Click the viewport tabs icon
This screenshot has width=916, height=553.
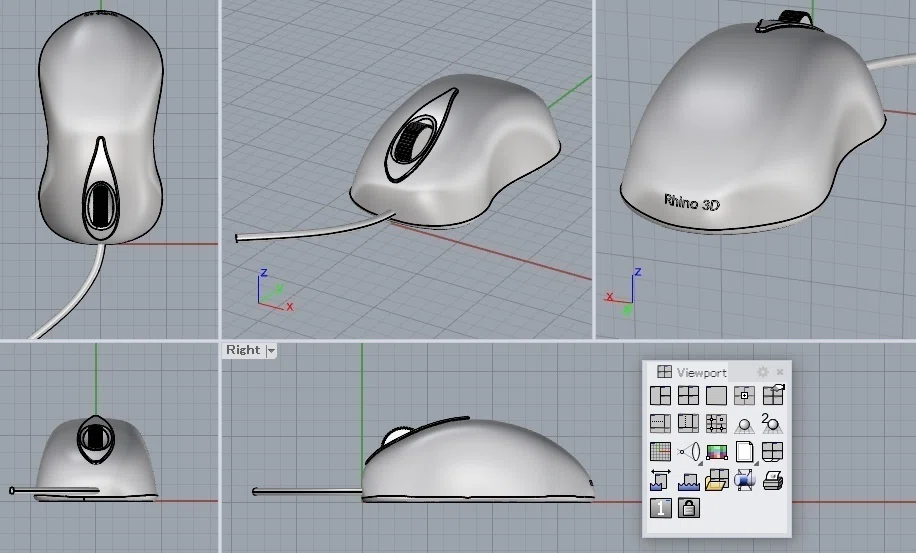(772, 451)
